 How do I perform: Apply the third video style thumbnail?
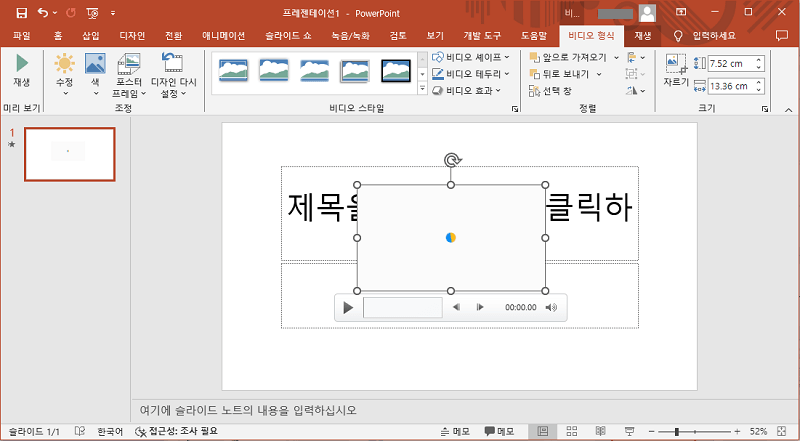(314, 70)
